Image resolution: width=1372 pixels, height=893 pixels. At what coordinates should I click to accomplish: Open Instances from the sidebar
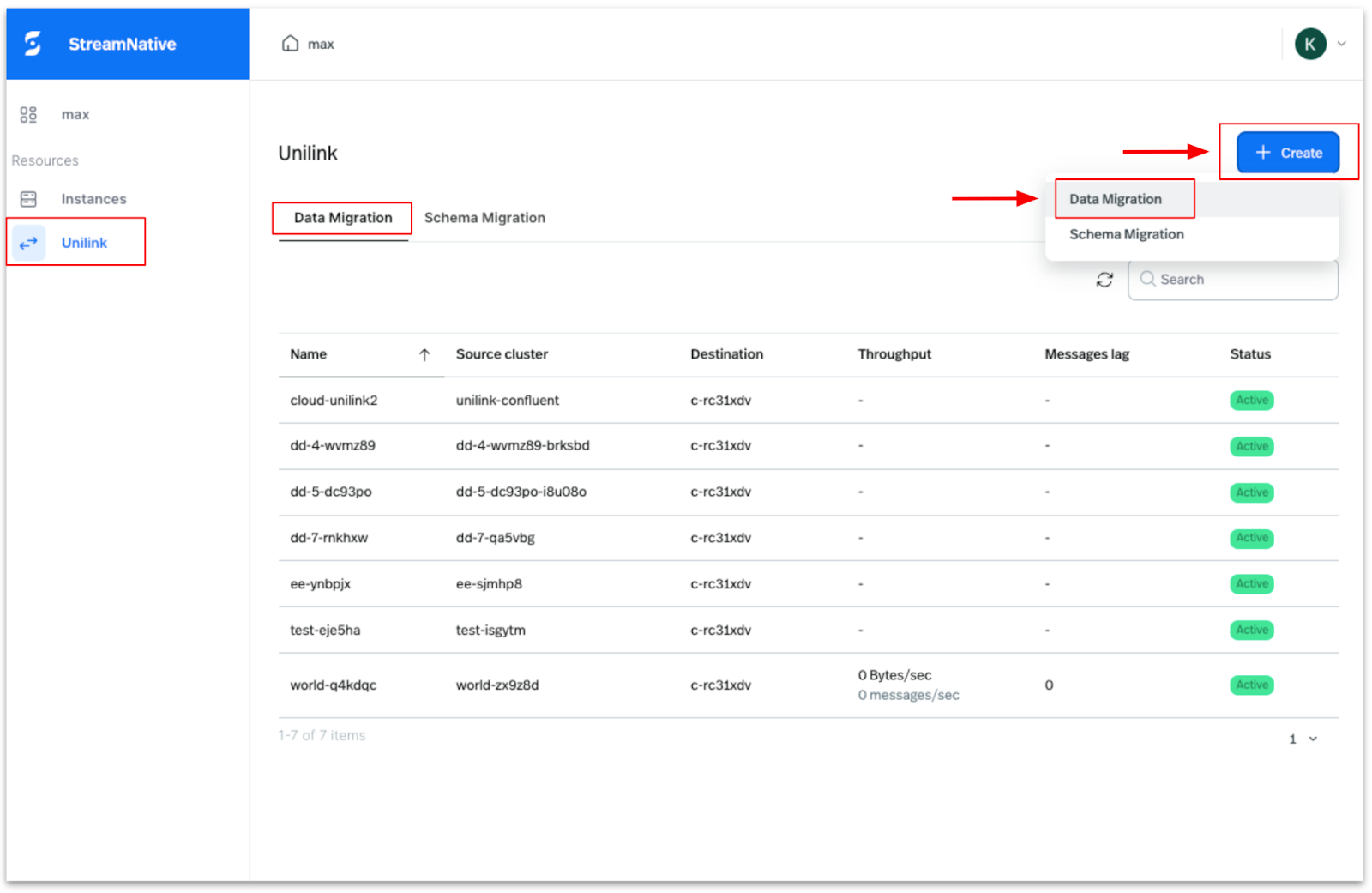point(93,199)
